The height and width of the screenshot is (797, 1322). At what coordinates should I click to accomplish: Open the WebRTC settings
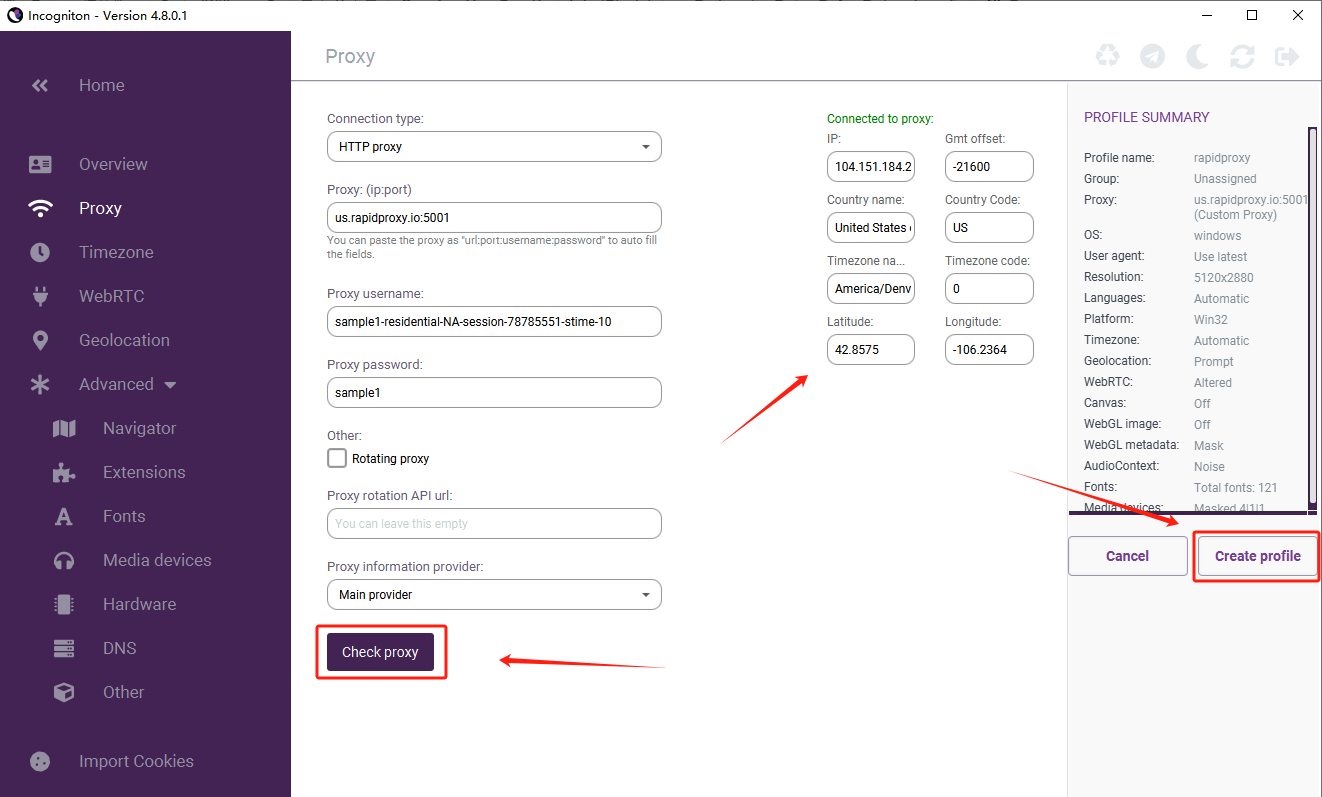(112, 296)
